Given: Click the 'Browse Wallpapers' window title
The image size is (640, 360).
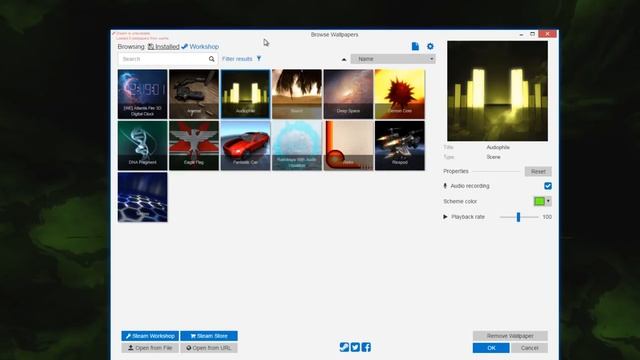Looking at the screenshot, I should (334, 35).
